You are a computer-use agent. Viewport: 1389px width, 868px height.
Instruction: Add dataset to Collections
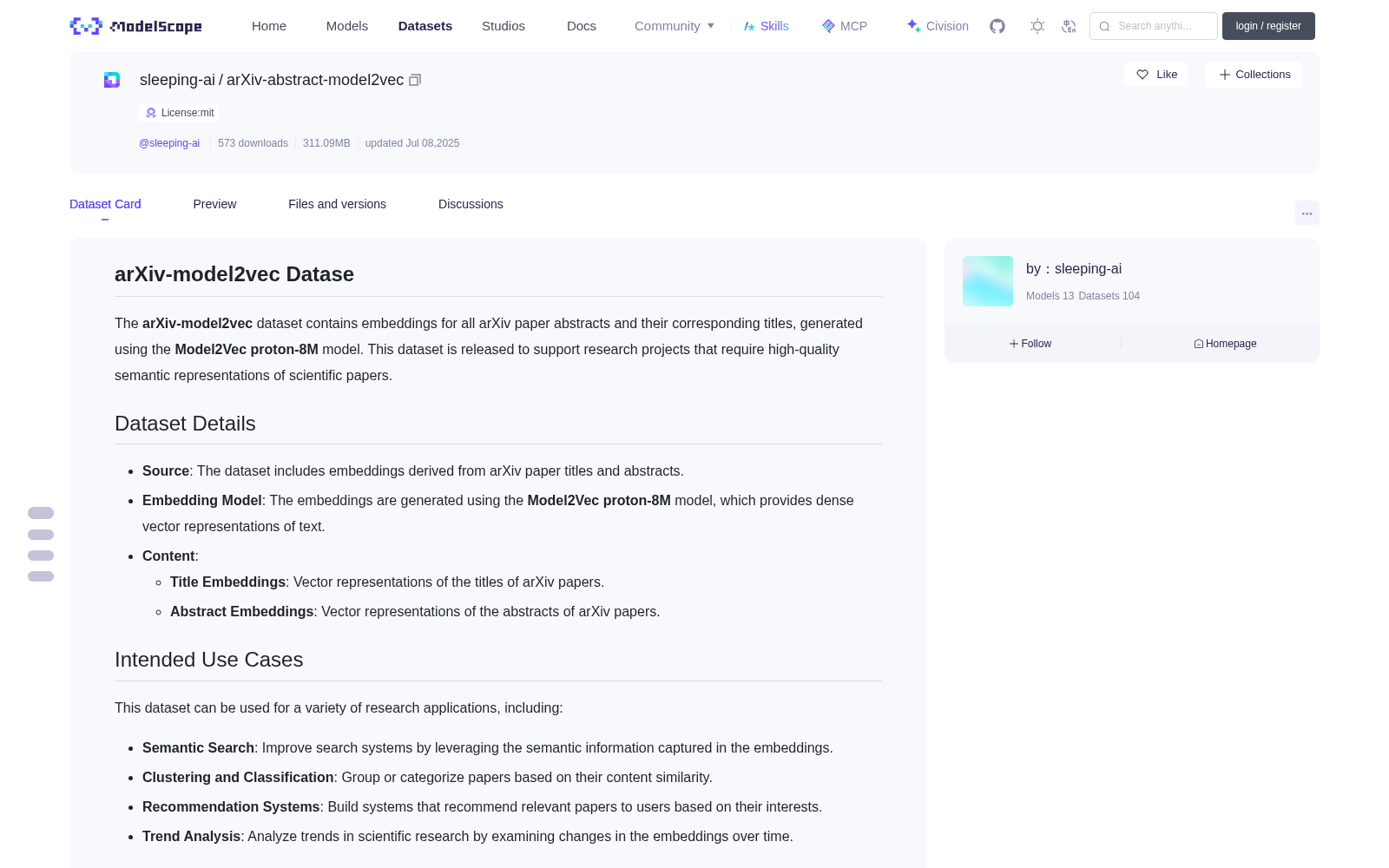tap(1254, 75)
